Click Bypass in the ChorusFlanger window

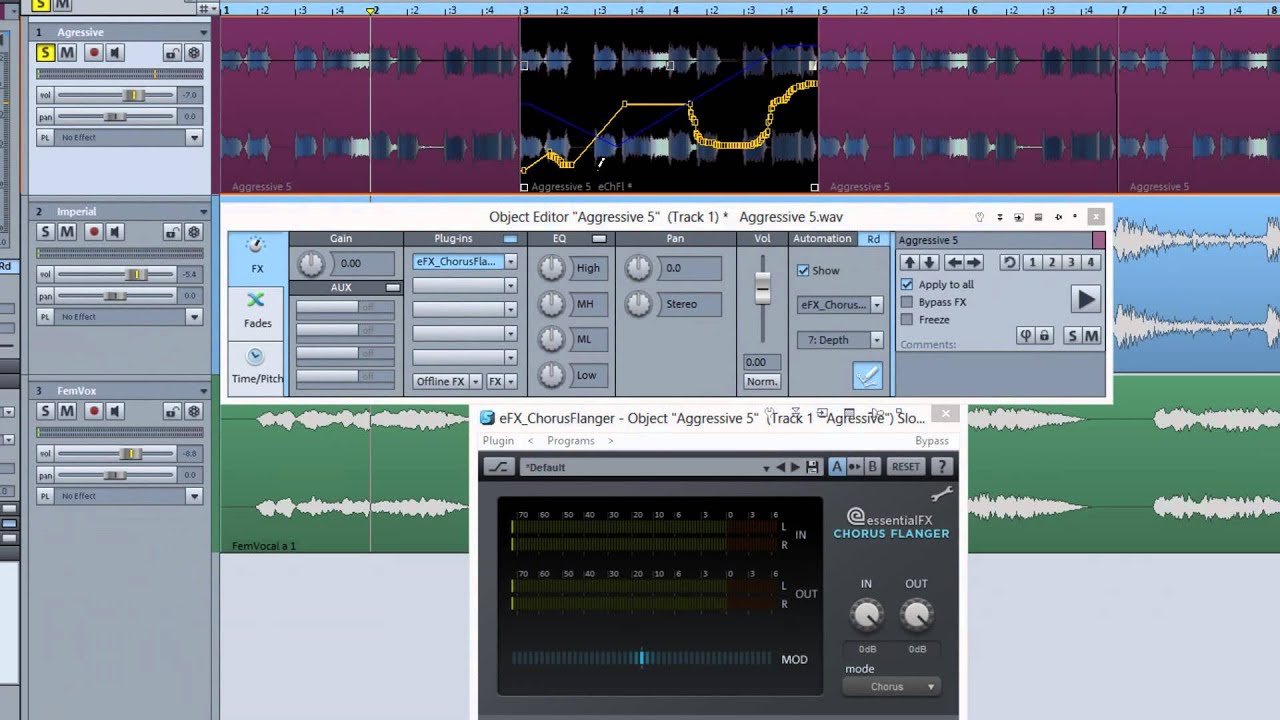click(x=932, y=441)
